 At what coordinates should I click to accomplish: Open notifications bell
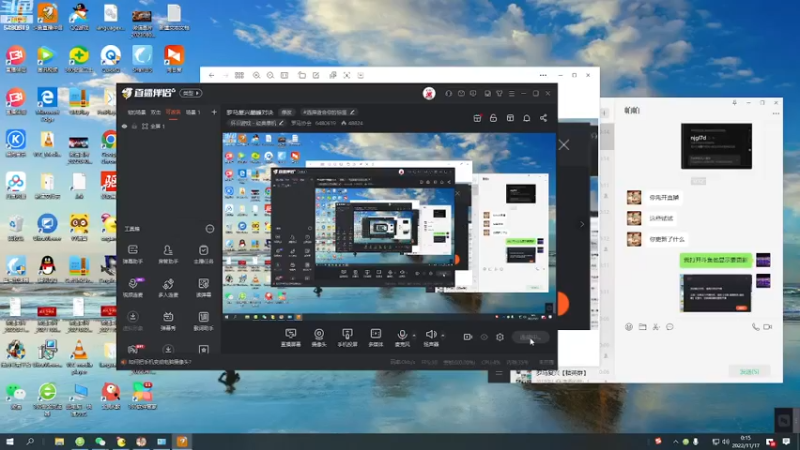click(x=527, y=118)
